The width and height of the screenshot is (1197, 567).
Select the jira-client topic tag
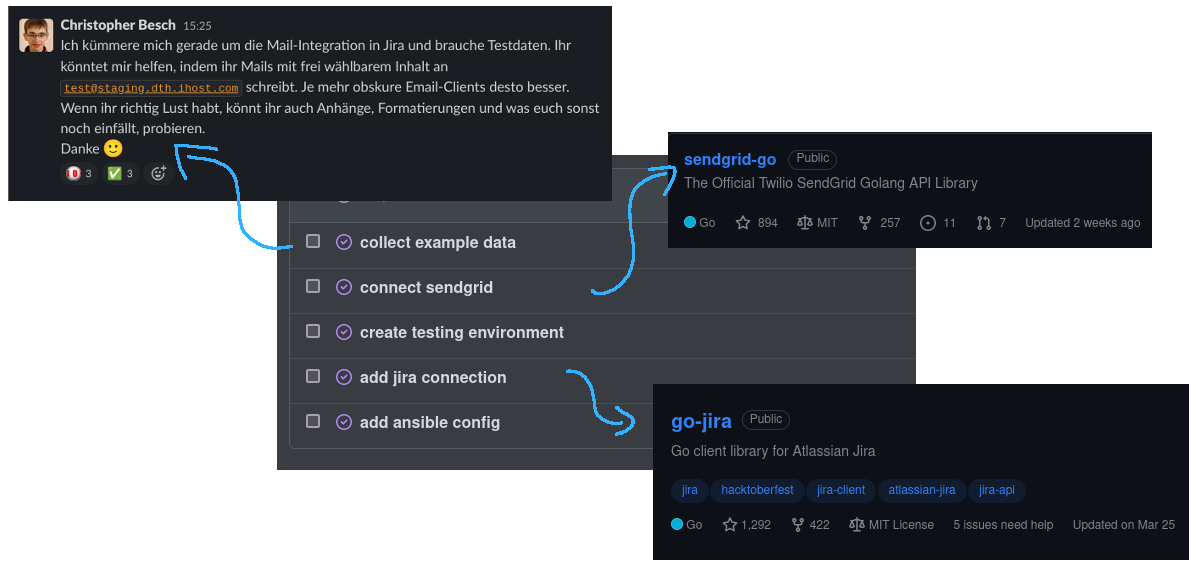point(841,490)
